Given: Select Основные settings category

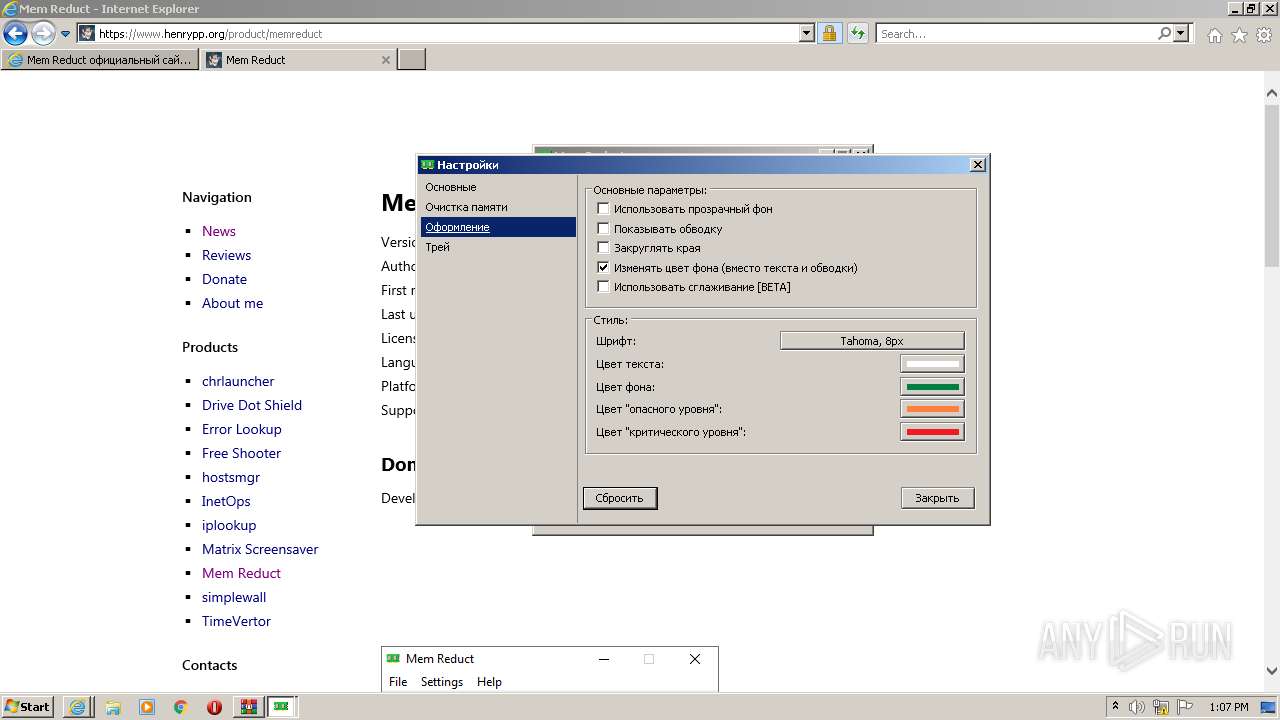Looking at the screenshot, I should [x=498, y=187].
